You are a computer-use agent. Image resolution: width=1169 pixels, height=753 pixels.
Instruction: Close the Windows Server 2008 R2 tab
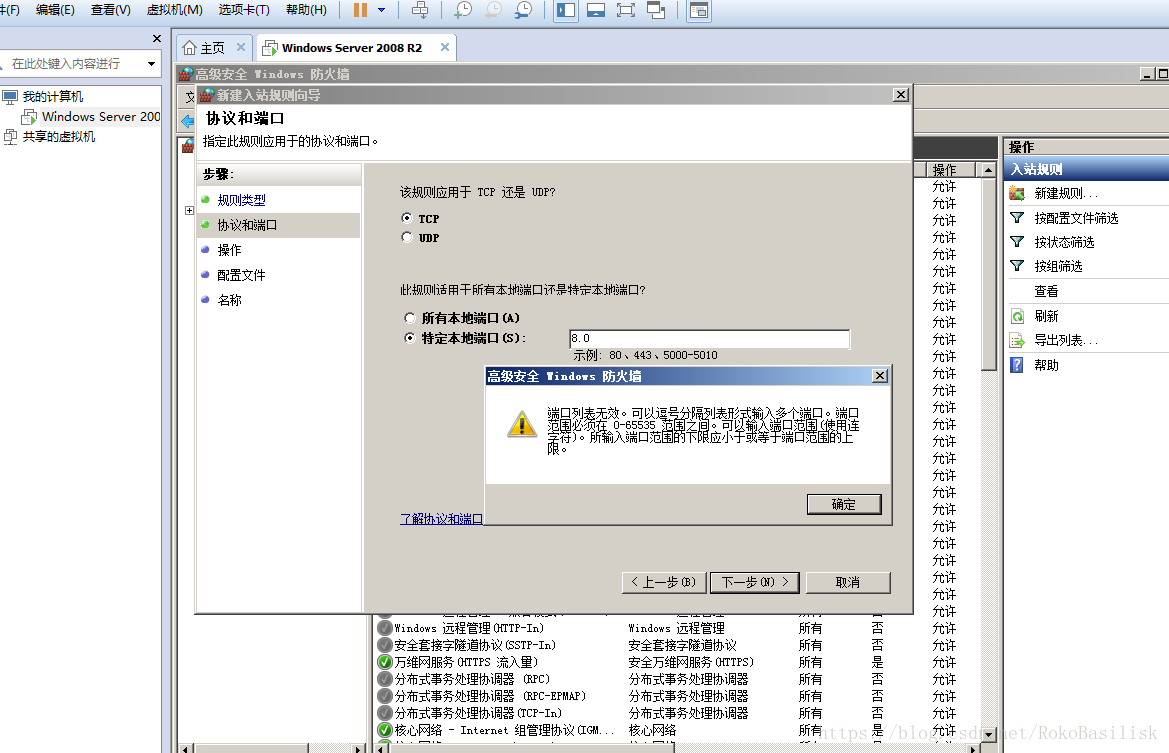(x=445, y=47)
